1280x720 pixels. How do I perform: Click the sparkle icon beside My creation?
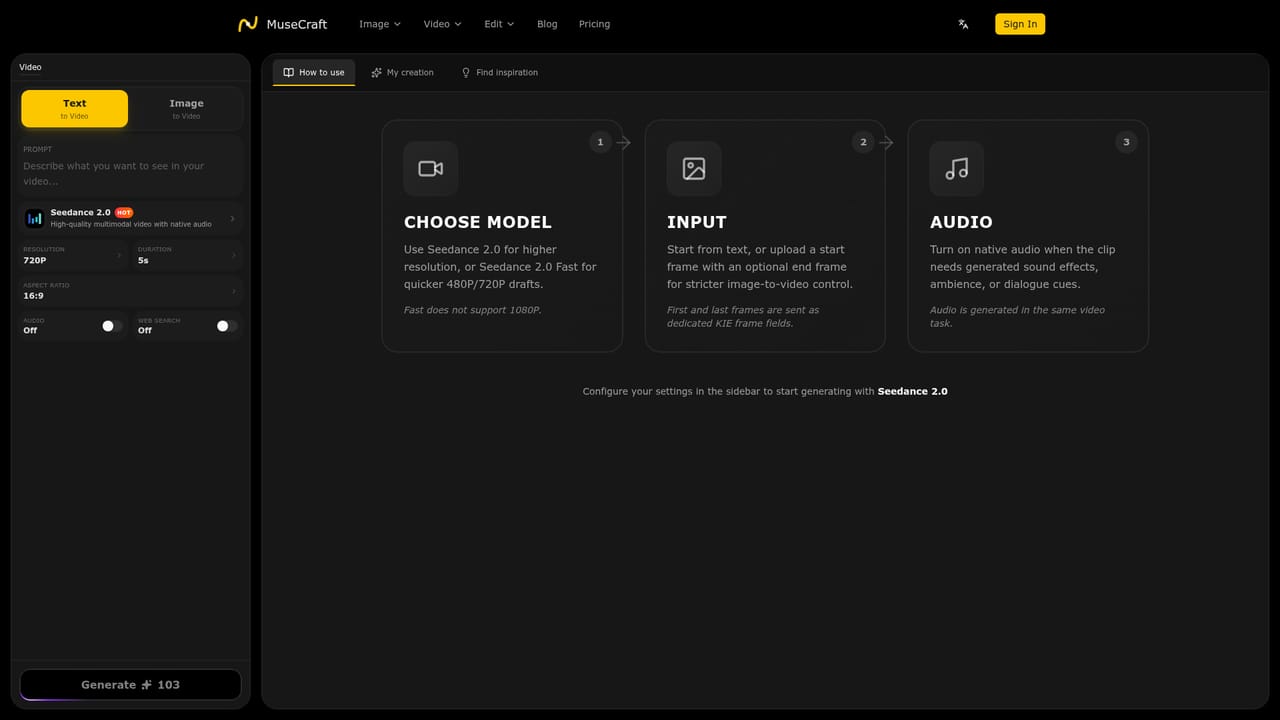[376, 73]
